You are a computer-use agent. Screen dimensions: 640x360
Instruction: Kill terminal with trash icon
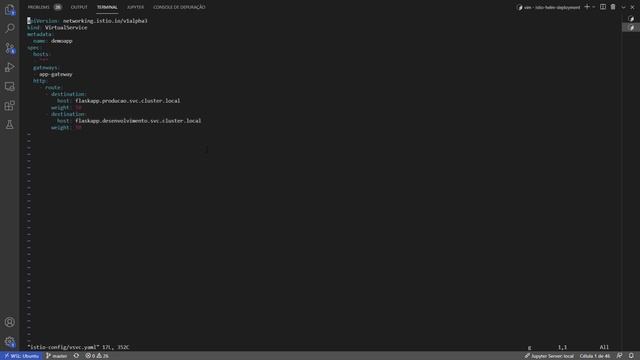(x=613, y=7)
